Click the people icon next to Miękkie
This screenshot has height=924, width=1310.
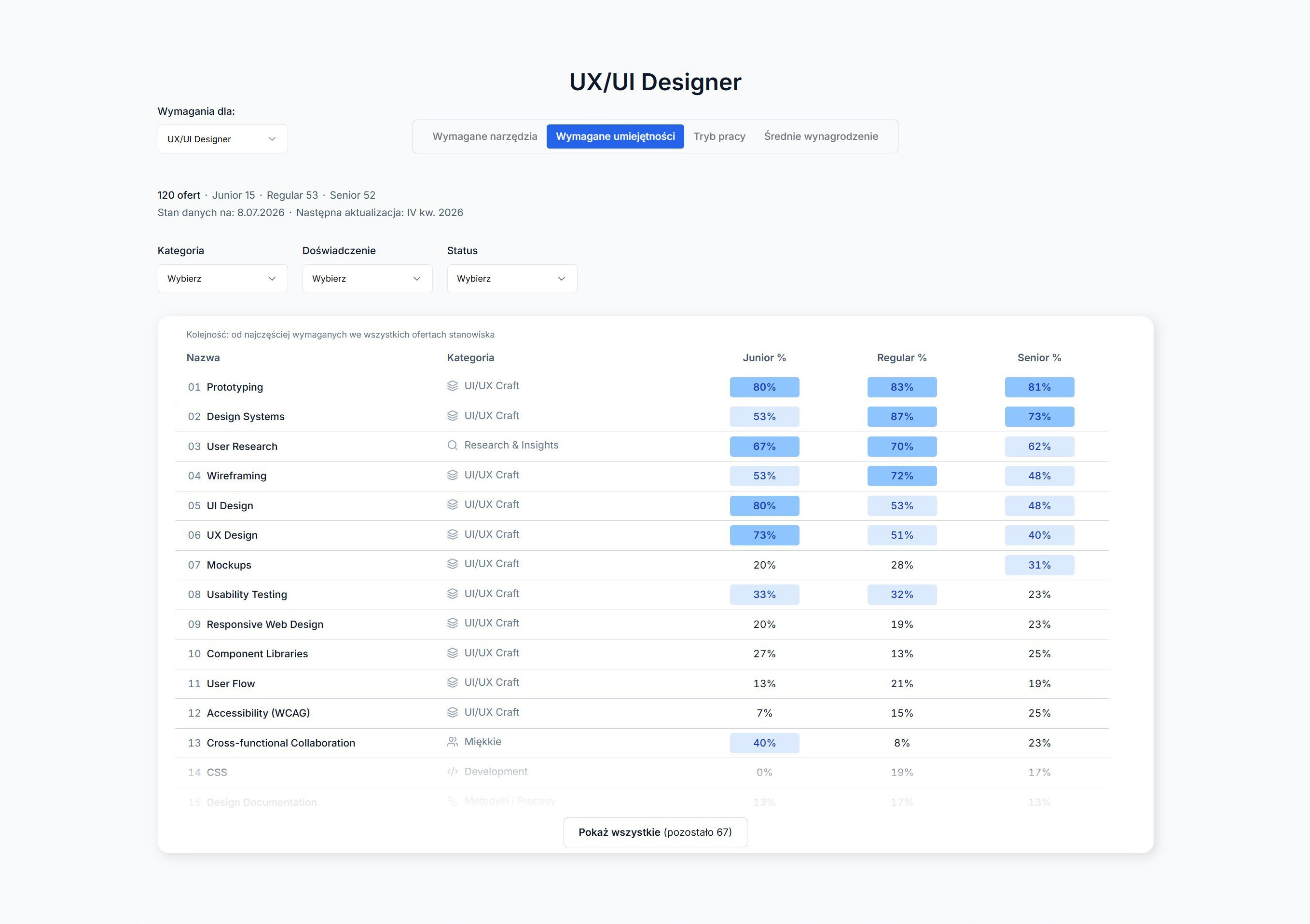[453, 742]
